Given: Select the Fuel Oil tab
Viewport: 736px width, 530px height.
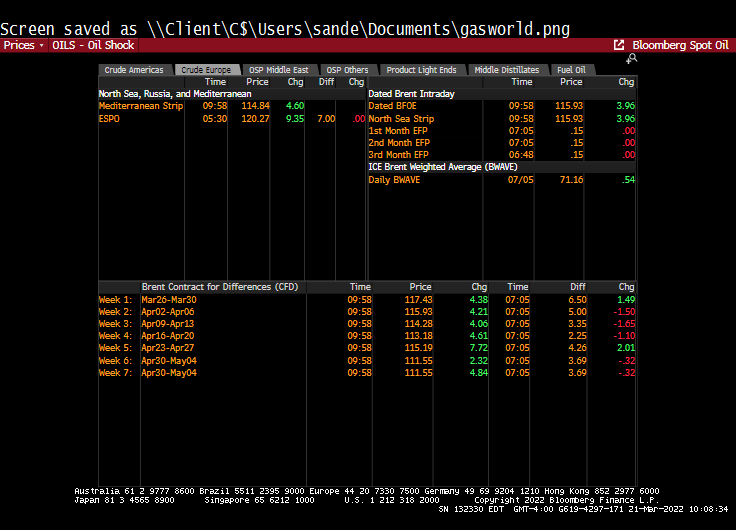Looking at the screenshot, I should coord(572,70).
